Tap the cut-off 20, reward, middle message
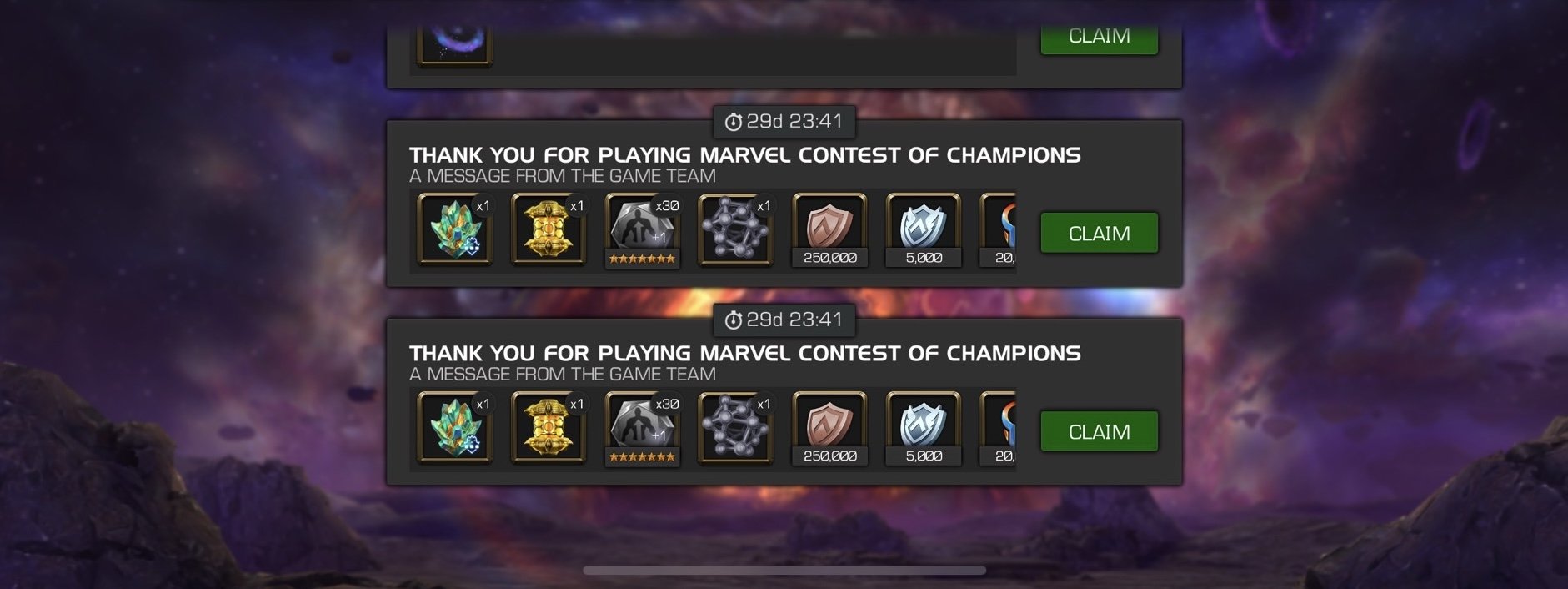 click(998, 231)
